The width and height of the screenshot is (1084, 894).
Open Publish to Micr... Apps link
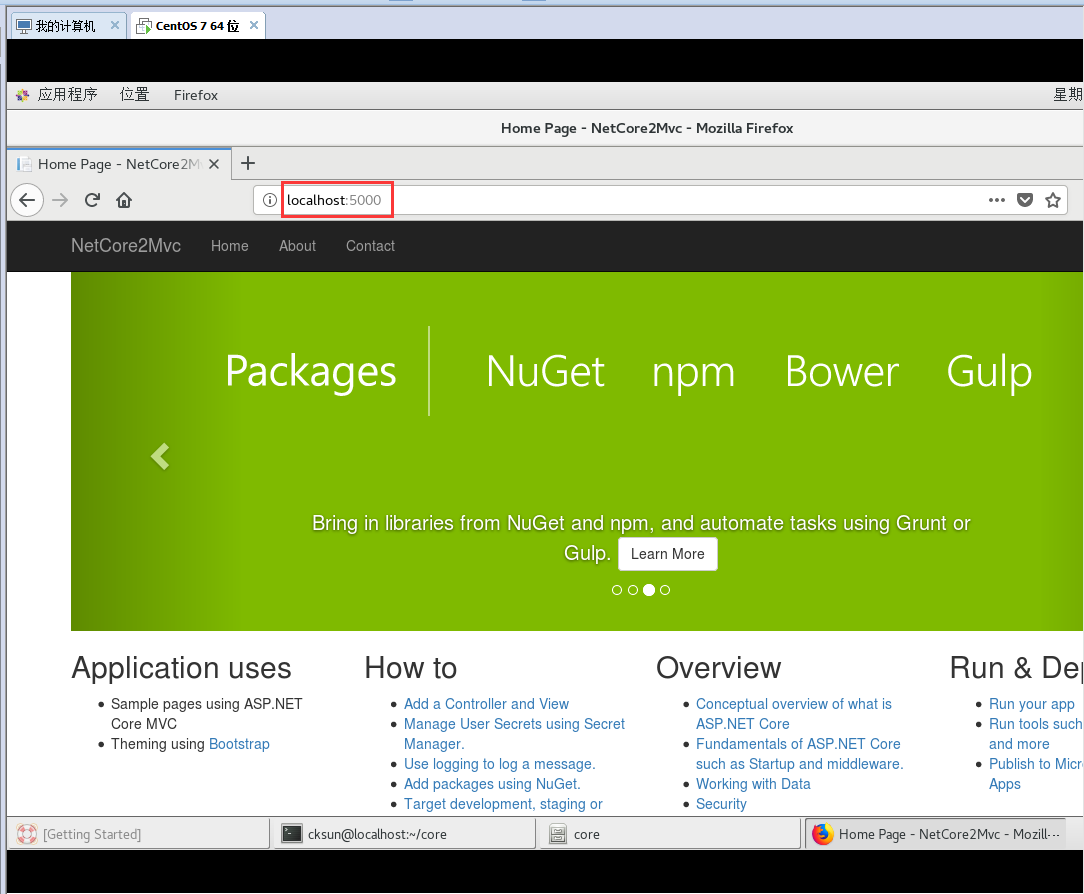coord(1035,774)
